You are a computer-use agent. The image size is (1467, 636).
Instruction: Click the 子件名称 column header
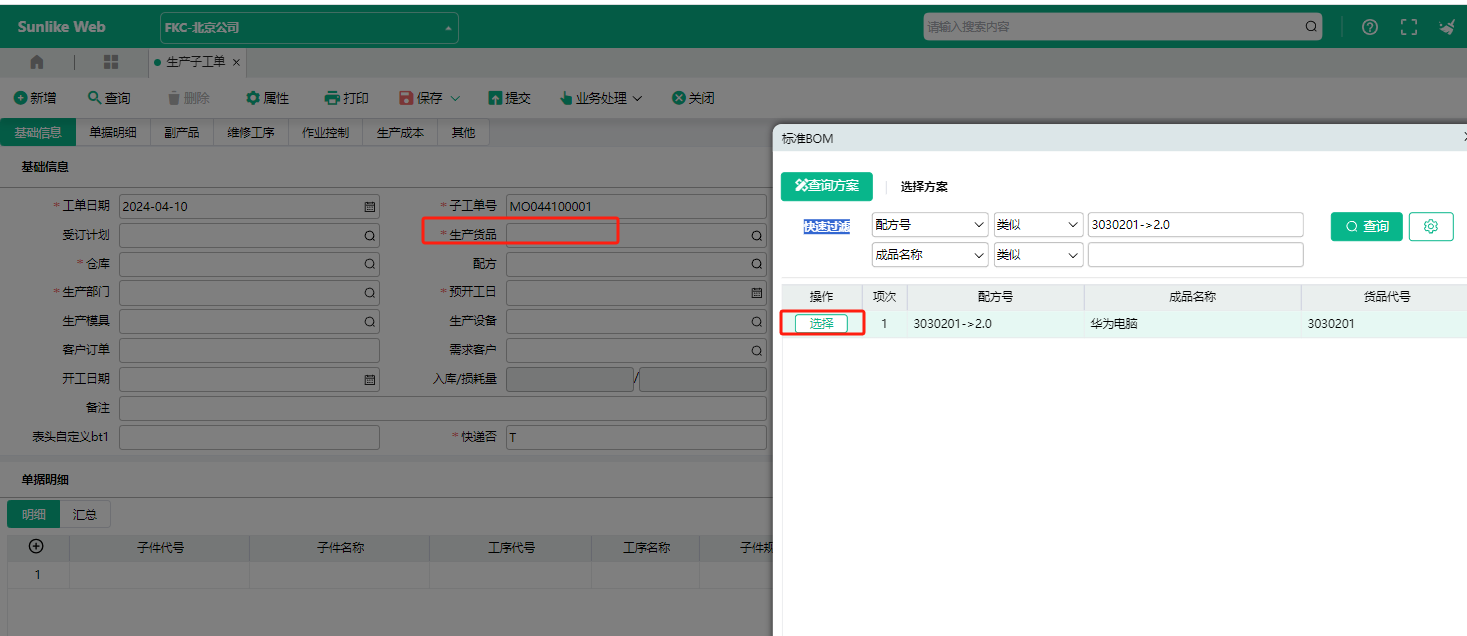[340, 548]
